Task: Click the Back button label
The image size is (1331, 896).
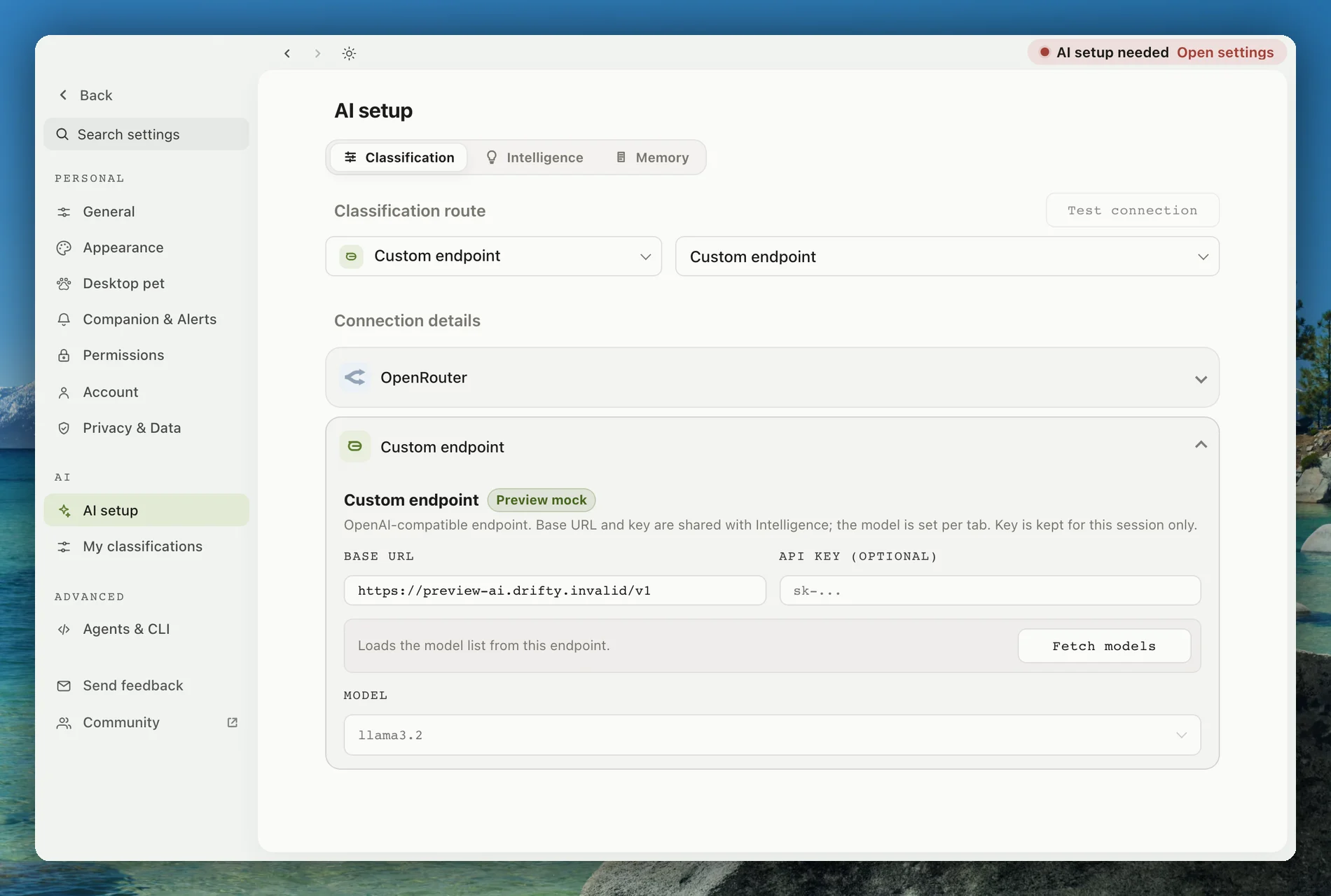Action: (96, 95)
